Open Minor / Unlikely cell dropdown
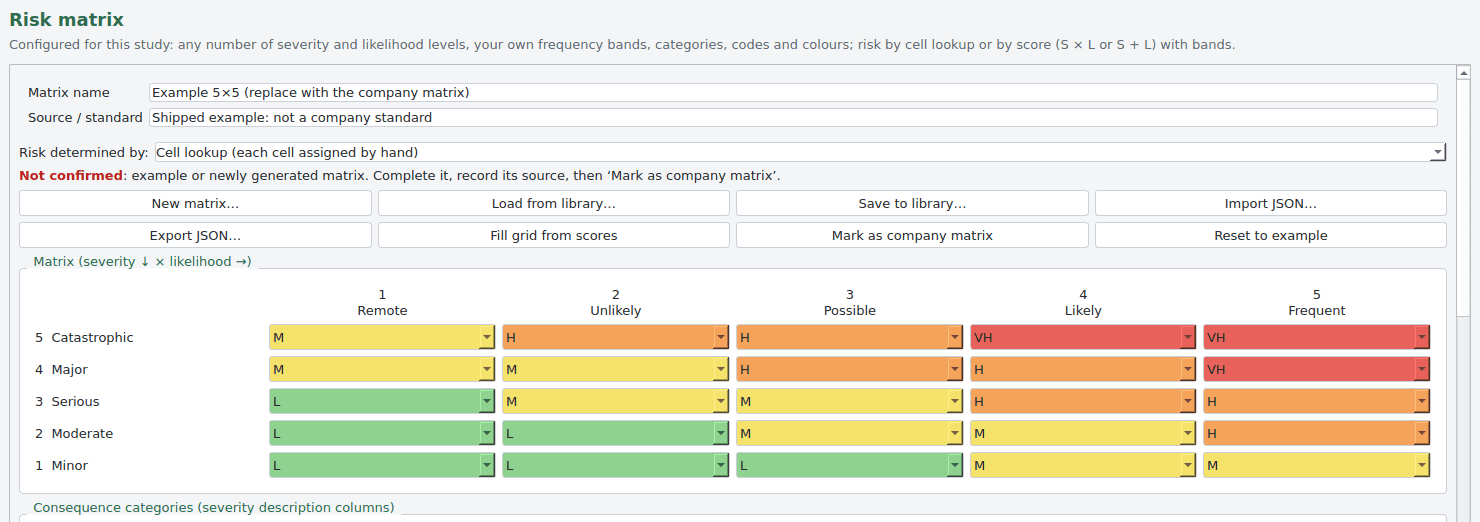The image size is (1480, 522). 616,465
